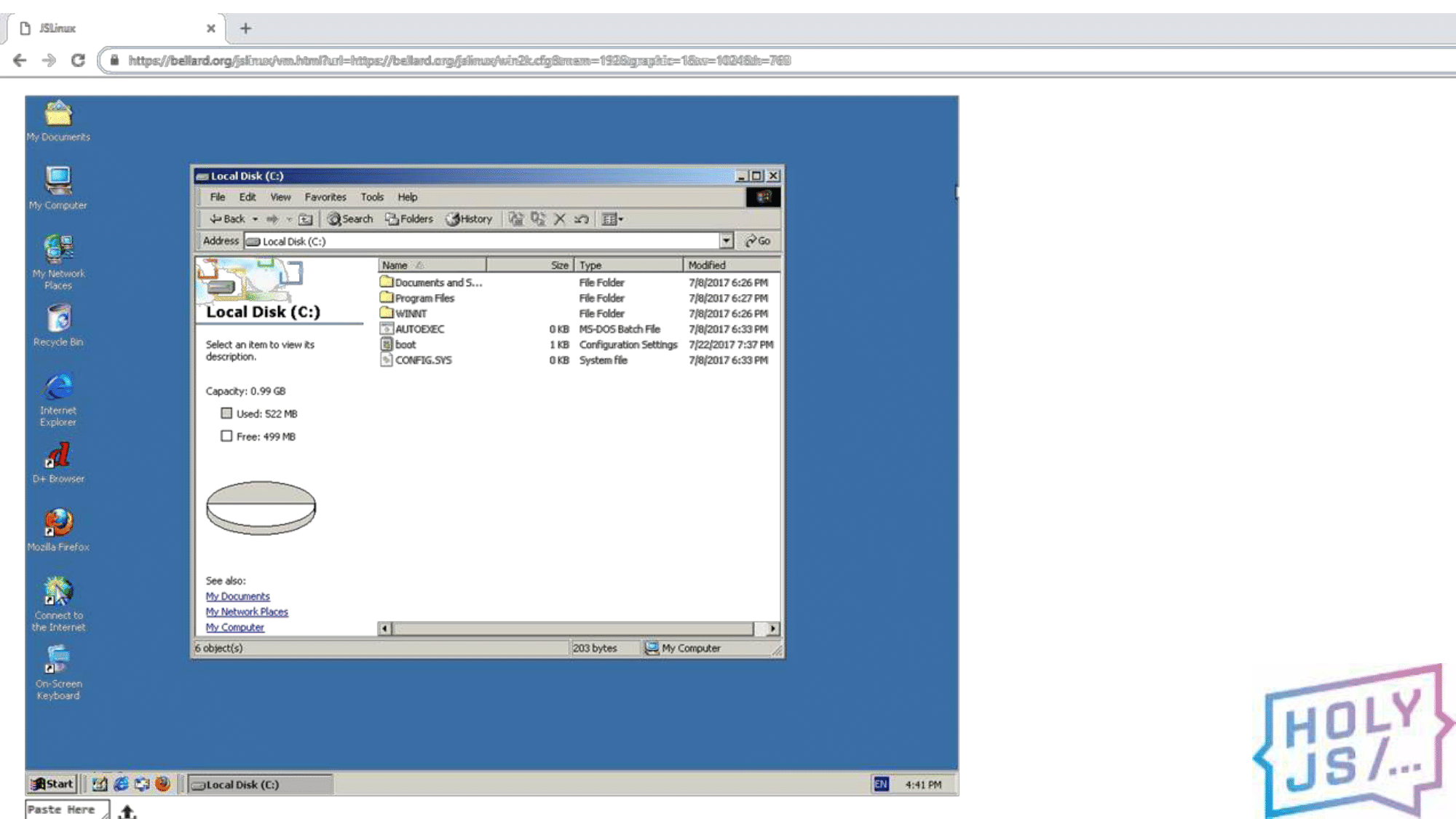This screenshot has width=1456, height=819.
Task: Open a new browser tab
Action: (x=245, y=28)
